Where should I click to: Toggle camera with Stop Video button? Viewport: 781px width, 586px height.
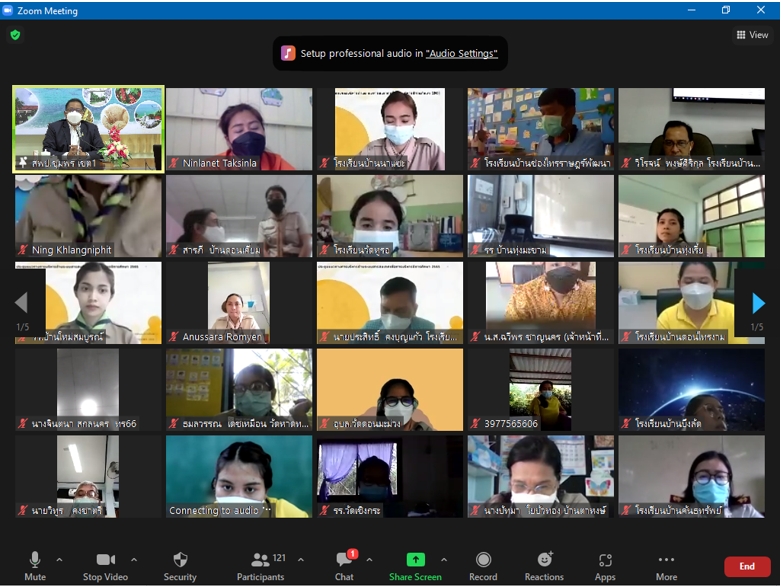pyautogui.click(x=106, y=565)
